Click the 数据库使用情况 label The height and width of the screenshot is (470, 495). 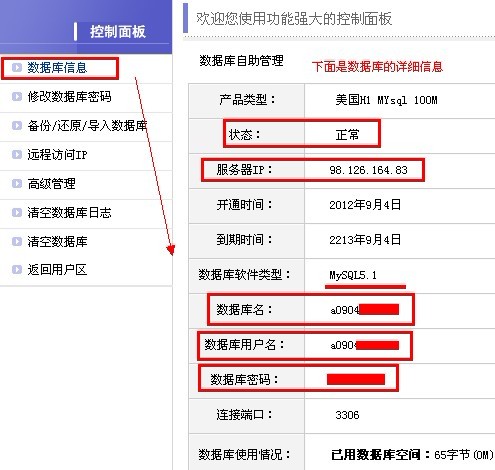[244, 454]
